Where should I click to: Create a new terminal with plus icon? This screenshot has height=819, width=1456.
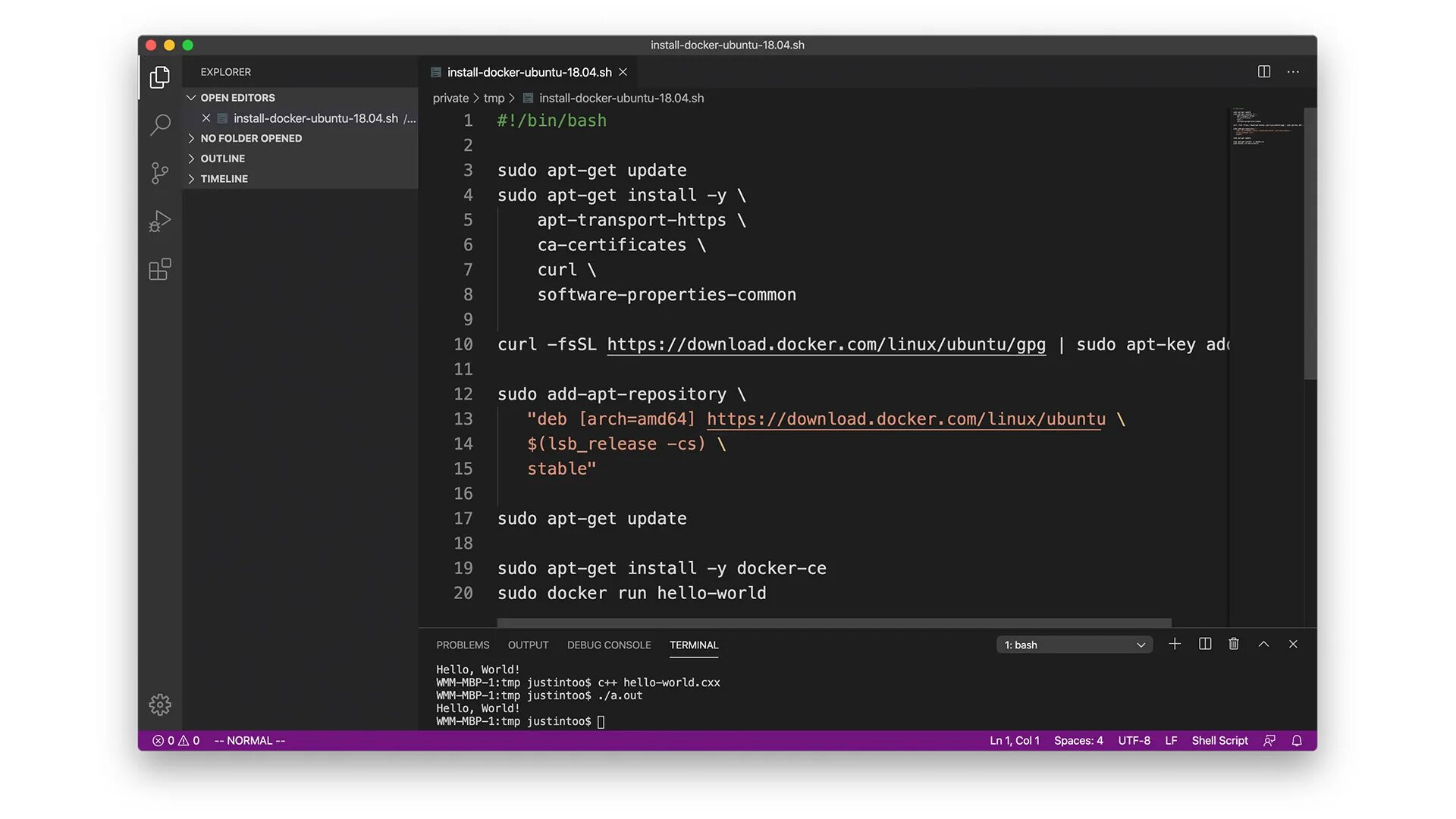tap(1175, 644)
